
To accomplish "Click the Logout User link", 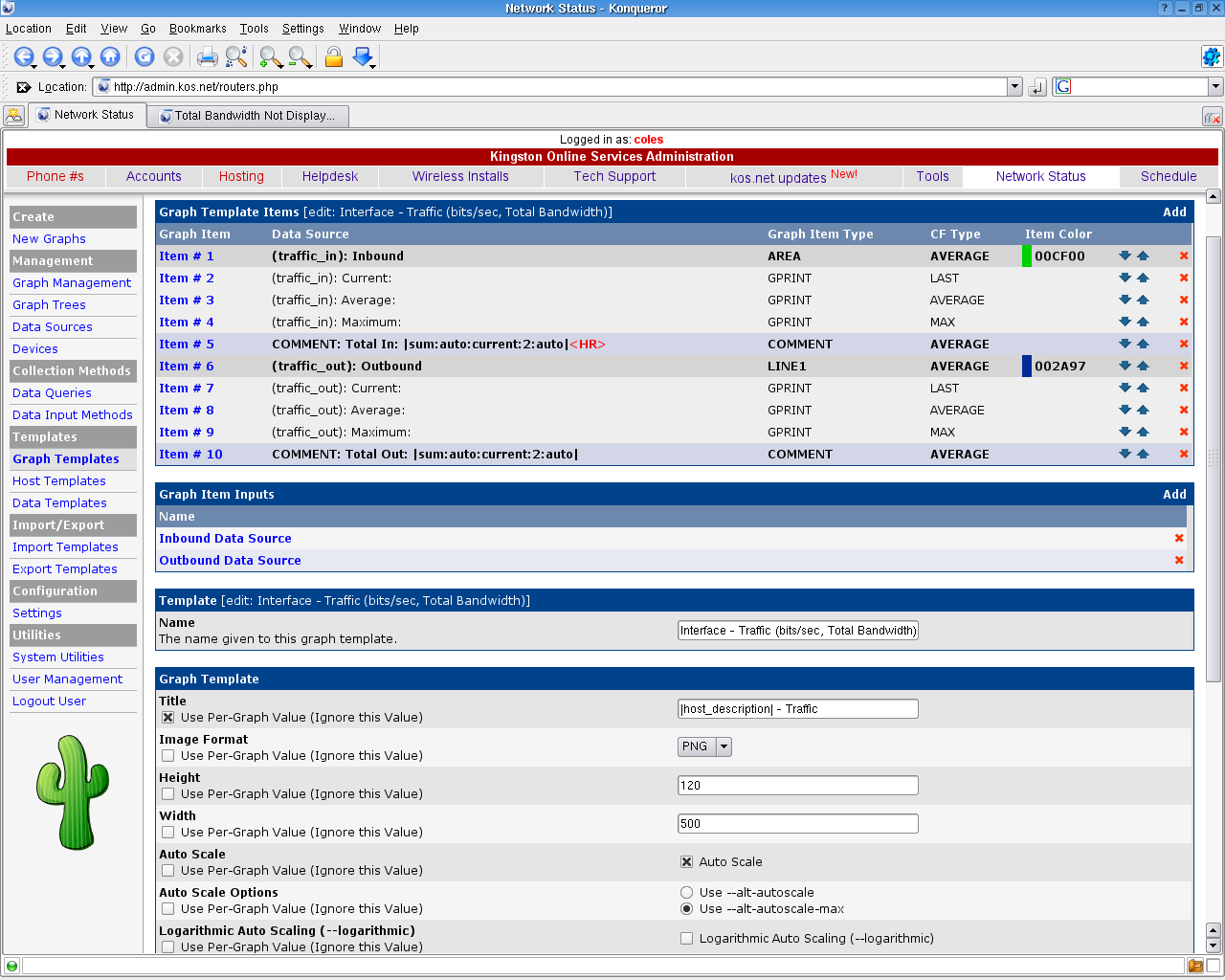I will pyautogui.click(x=49, y=701).
